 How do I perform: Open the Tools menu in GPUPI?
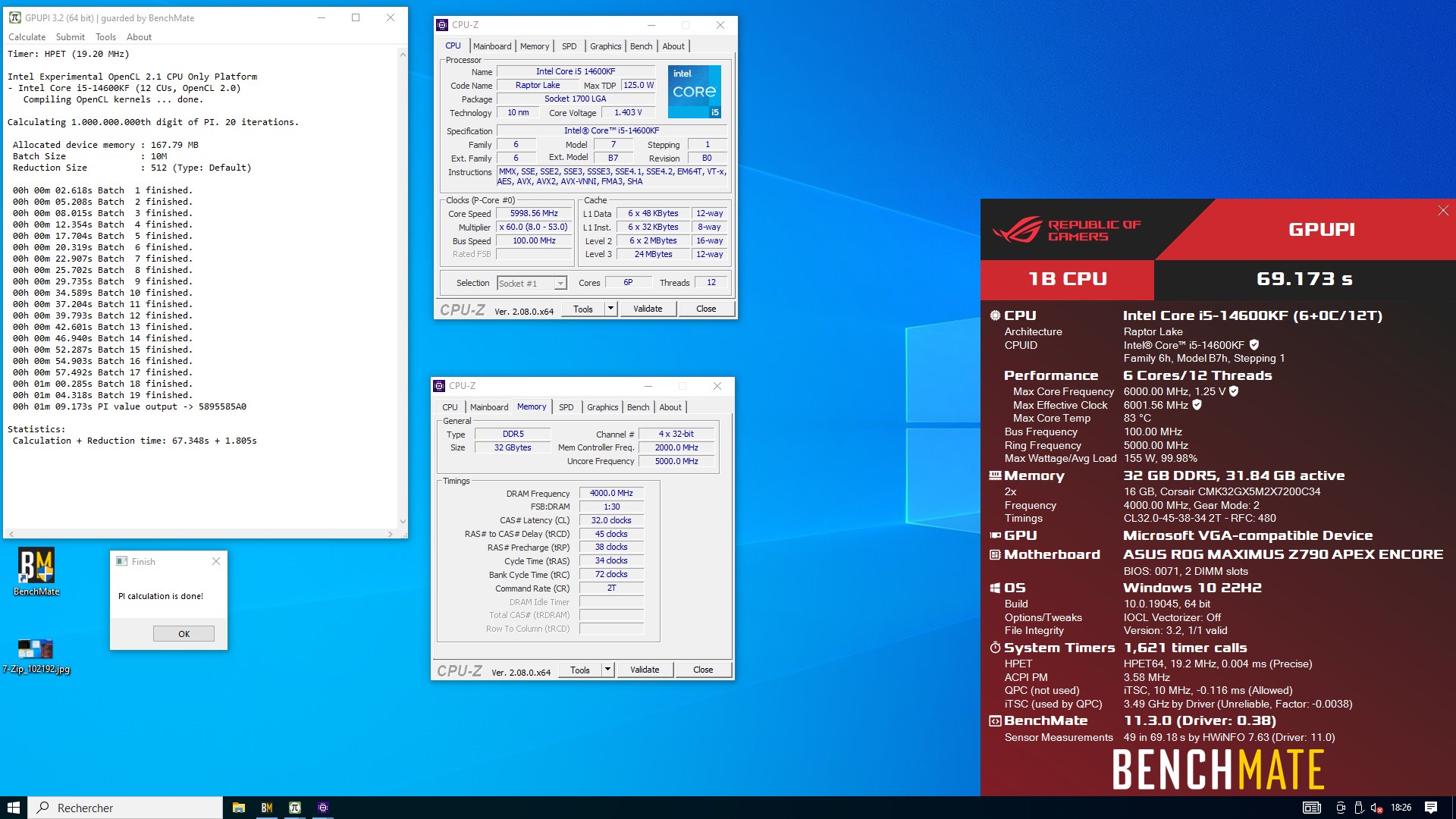106,37
